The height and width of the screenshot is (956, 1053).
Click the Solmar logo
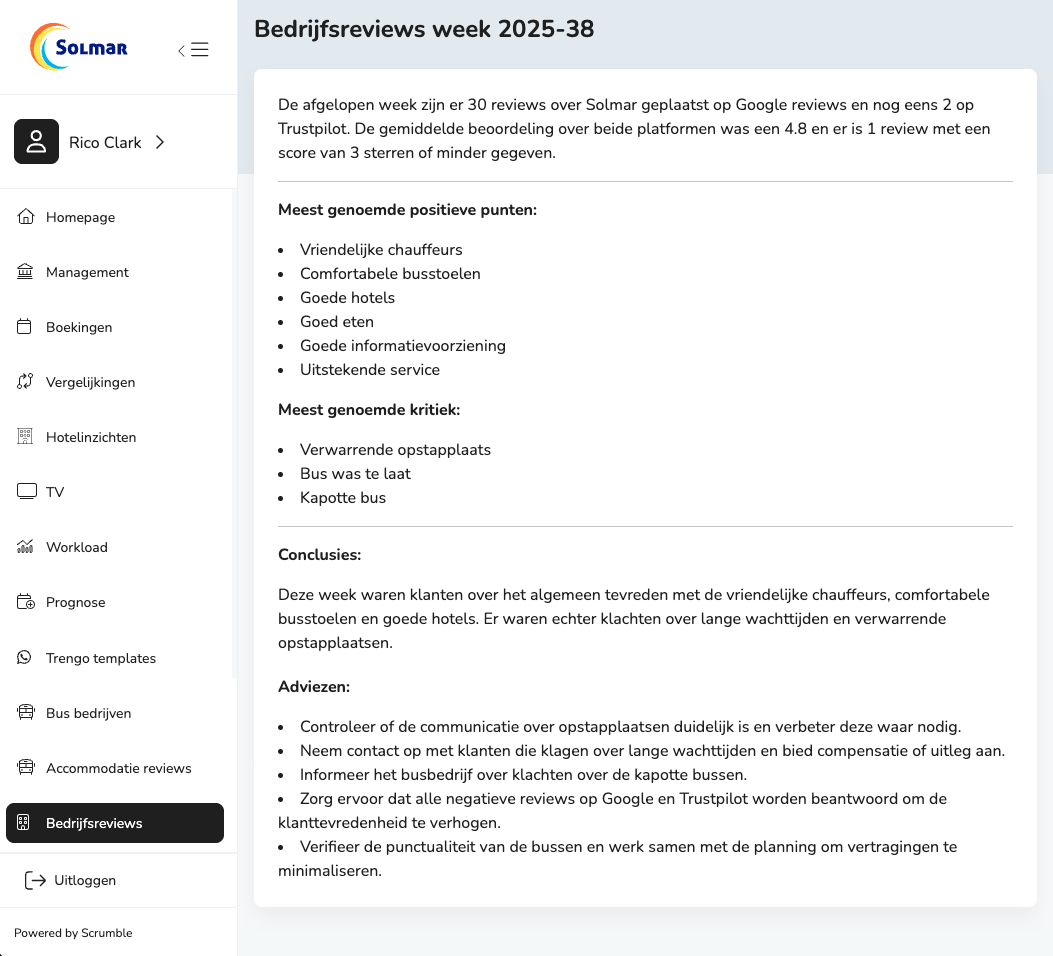[x=79, y=48]
